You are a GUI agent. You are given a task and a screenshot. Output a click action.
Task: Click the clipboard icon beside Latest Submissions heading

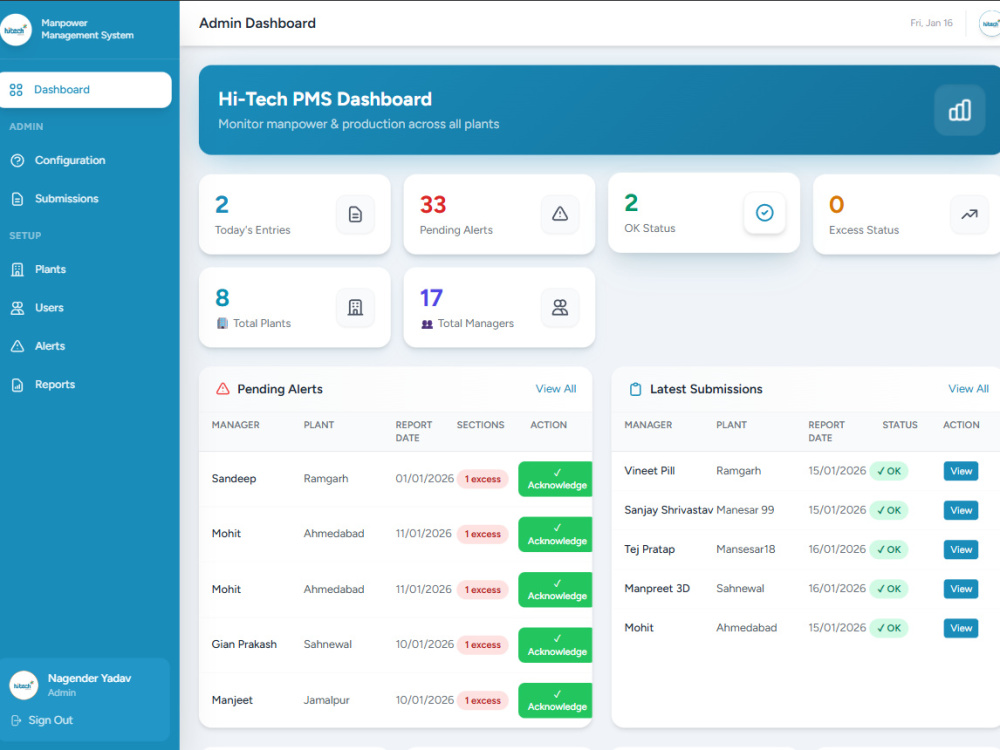coord(635,389)
